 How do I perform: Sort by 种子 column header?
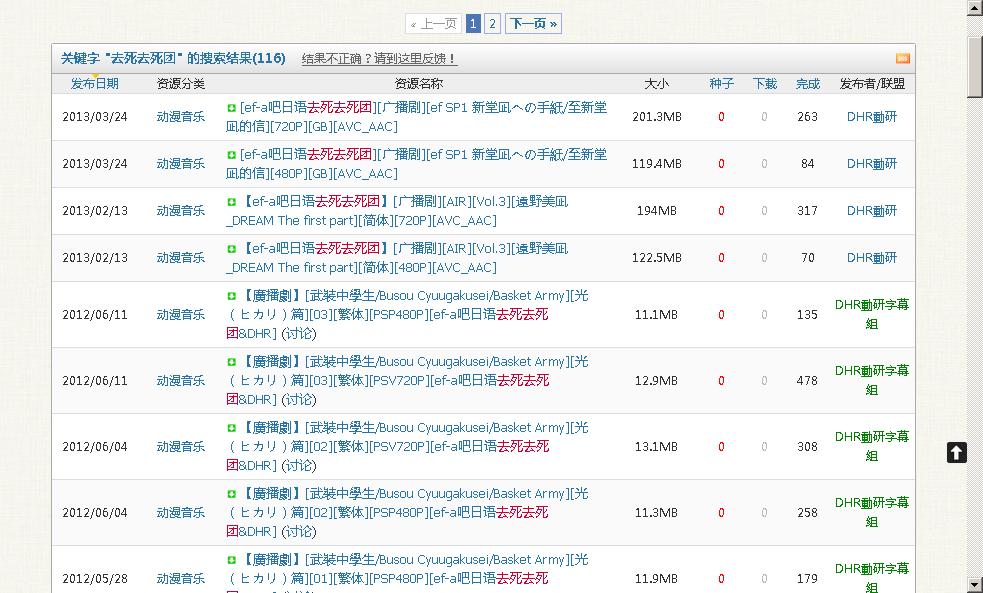coord(722,83)
